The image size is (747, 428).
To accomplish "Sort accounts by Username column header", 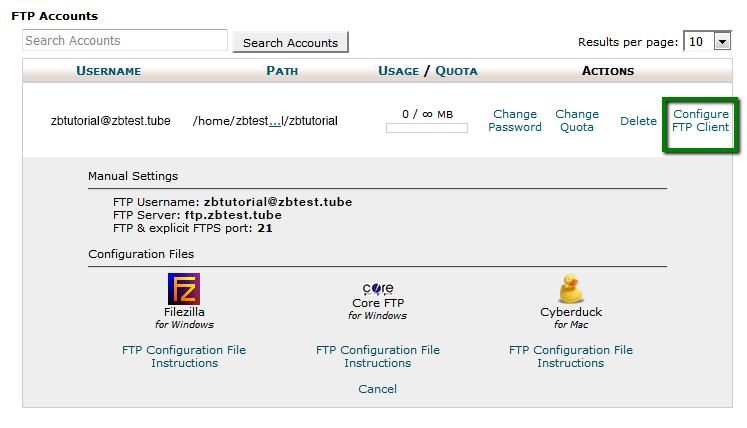I will tap(109, 71).
